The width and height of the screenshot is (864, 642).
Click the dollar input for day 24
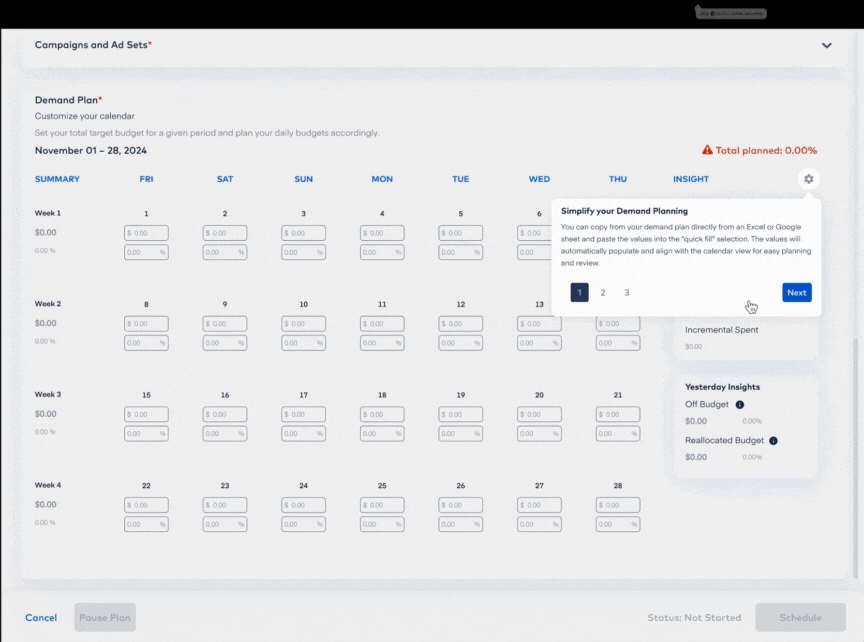304,505
